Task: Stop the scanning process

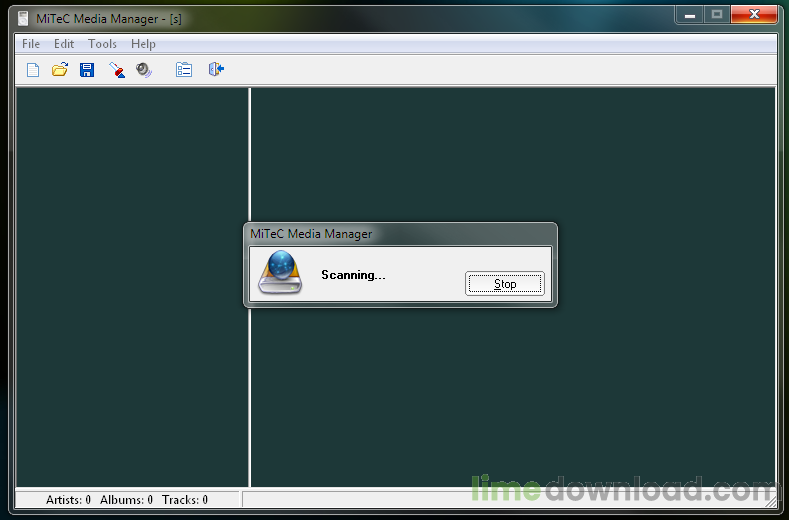Action: click(x=505, y=284)
